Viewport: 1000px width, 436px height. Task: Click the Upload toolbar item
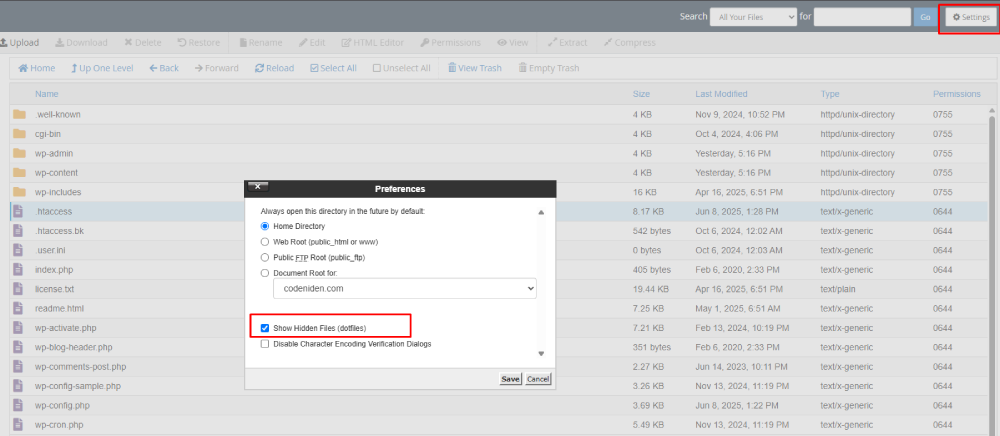coord(20,43)
